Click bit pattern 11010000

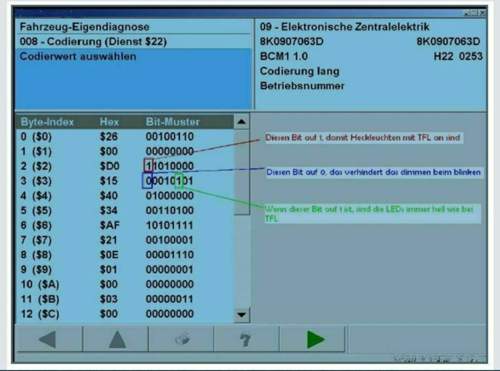click(x=170, y=166)
